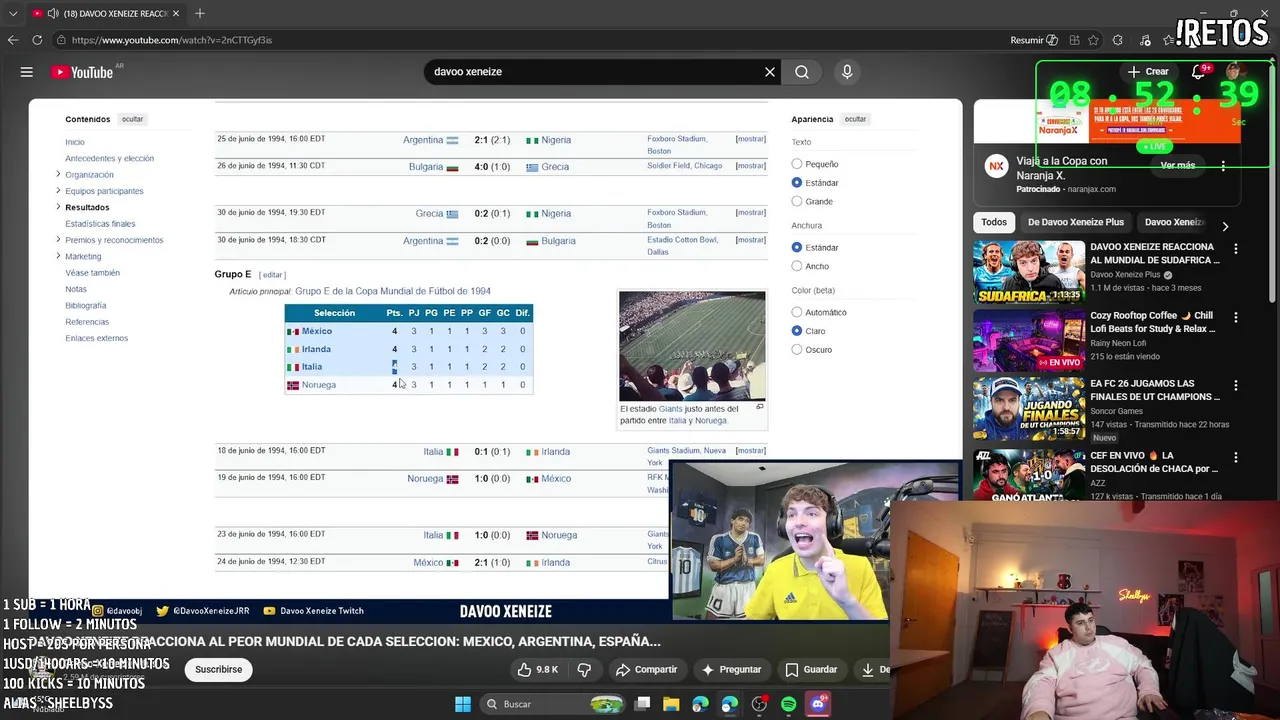The image size is (1280, 720).
Task: Click the Ver más ad button
Action: [1178, 165]
